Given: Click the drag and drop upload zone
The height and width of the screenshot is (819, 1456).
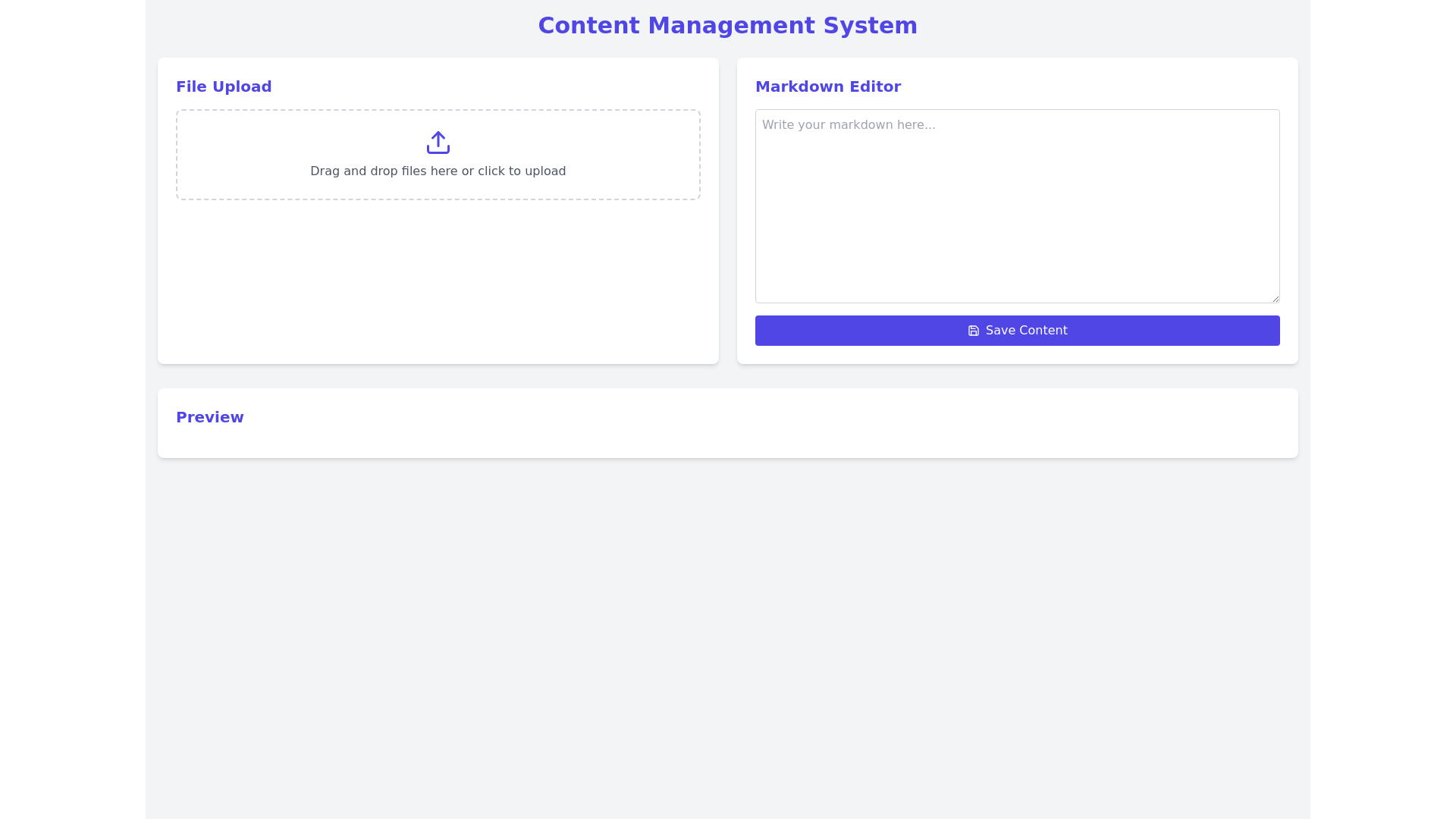Looking at the screenshot, I should (x=438, y=154).
